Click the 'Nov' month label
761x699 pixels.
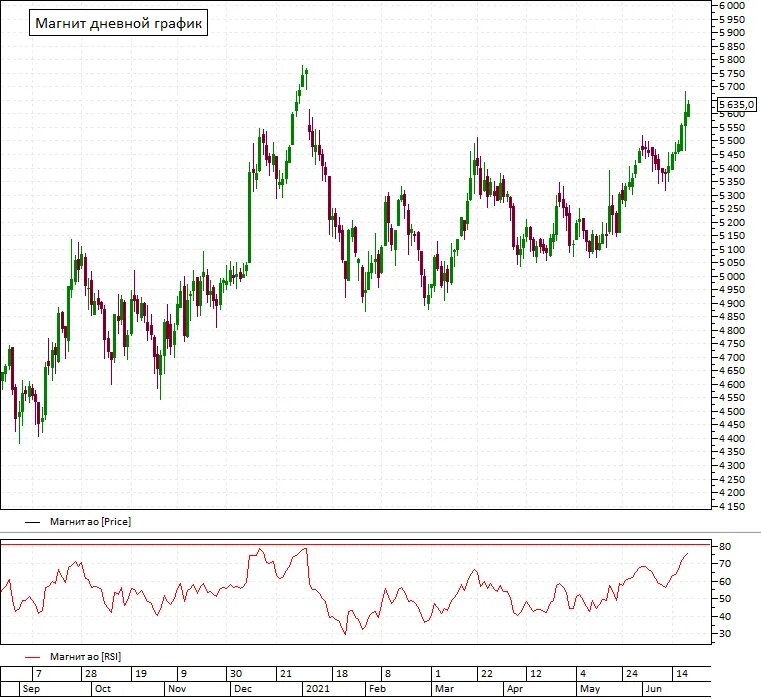[x=177, y=689]
